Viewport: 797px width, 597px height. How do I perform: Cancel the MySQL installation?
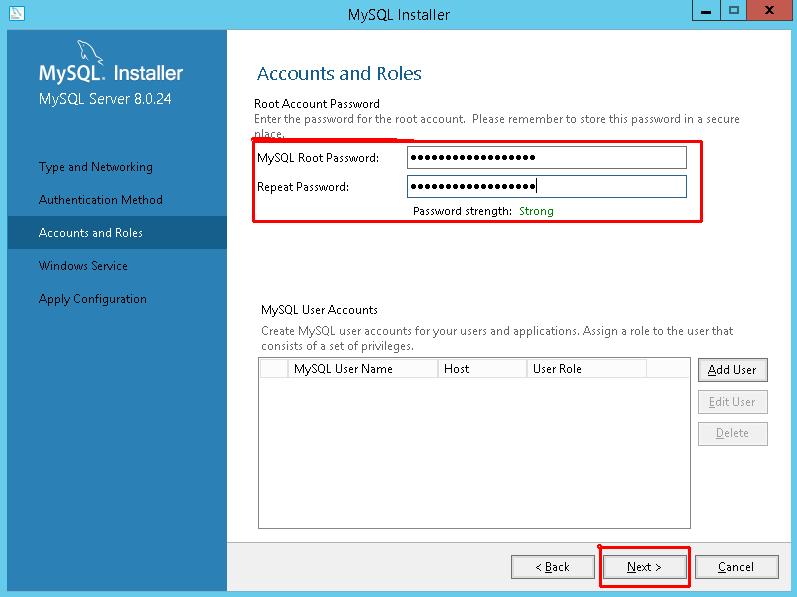737,567
